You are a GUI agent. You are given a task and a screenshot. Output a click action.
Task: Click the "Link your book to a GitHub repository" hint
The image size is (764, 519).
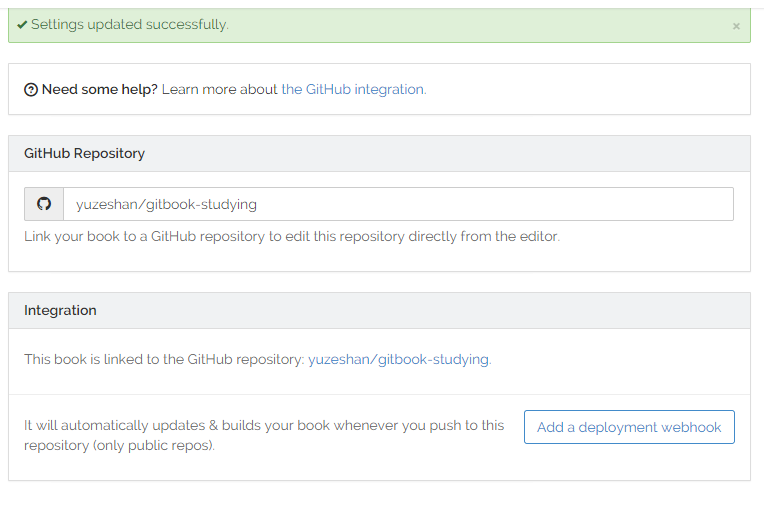point(150,237)
